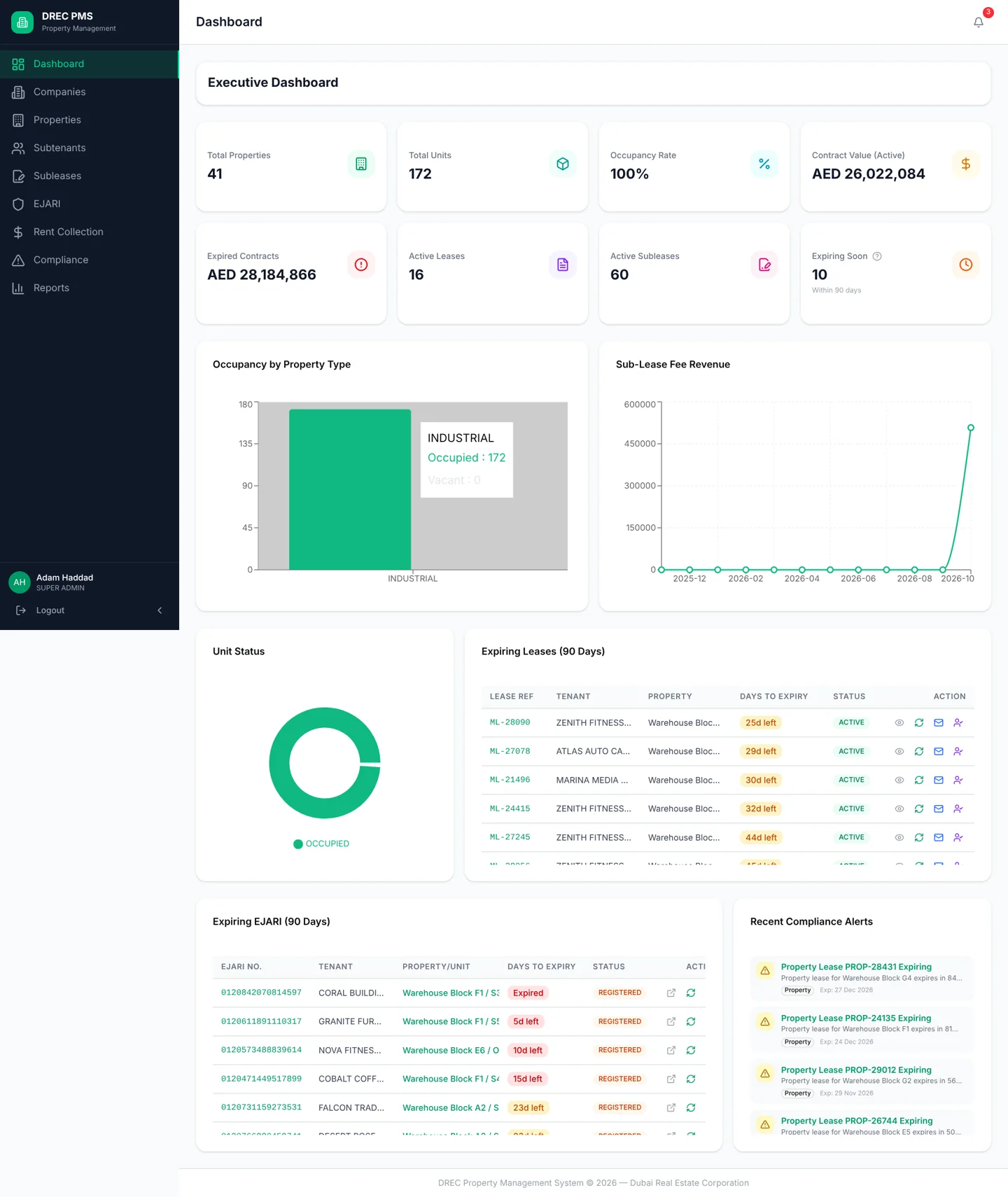Screen dimensions: 1008x1197
Task: Open external link for NOVA FITNES EJARI
Action: click(671, 1051)
